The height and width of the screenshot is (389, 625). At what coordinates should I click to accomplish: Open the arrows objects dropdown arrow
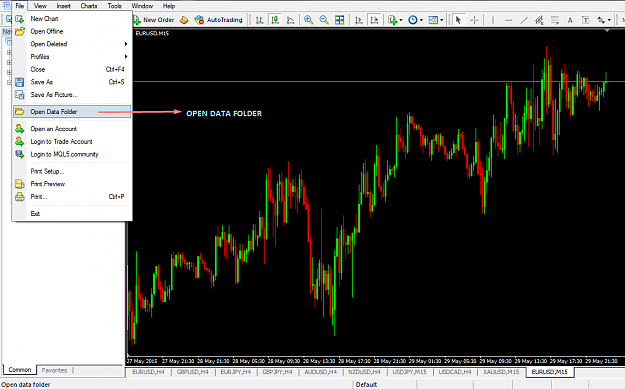point(609,20)
